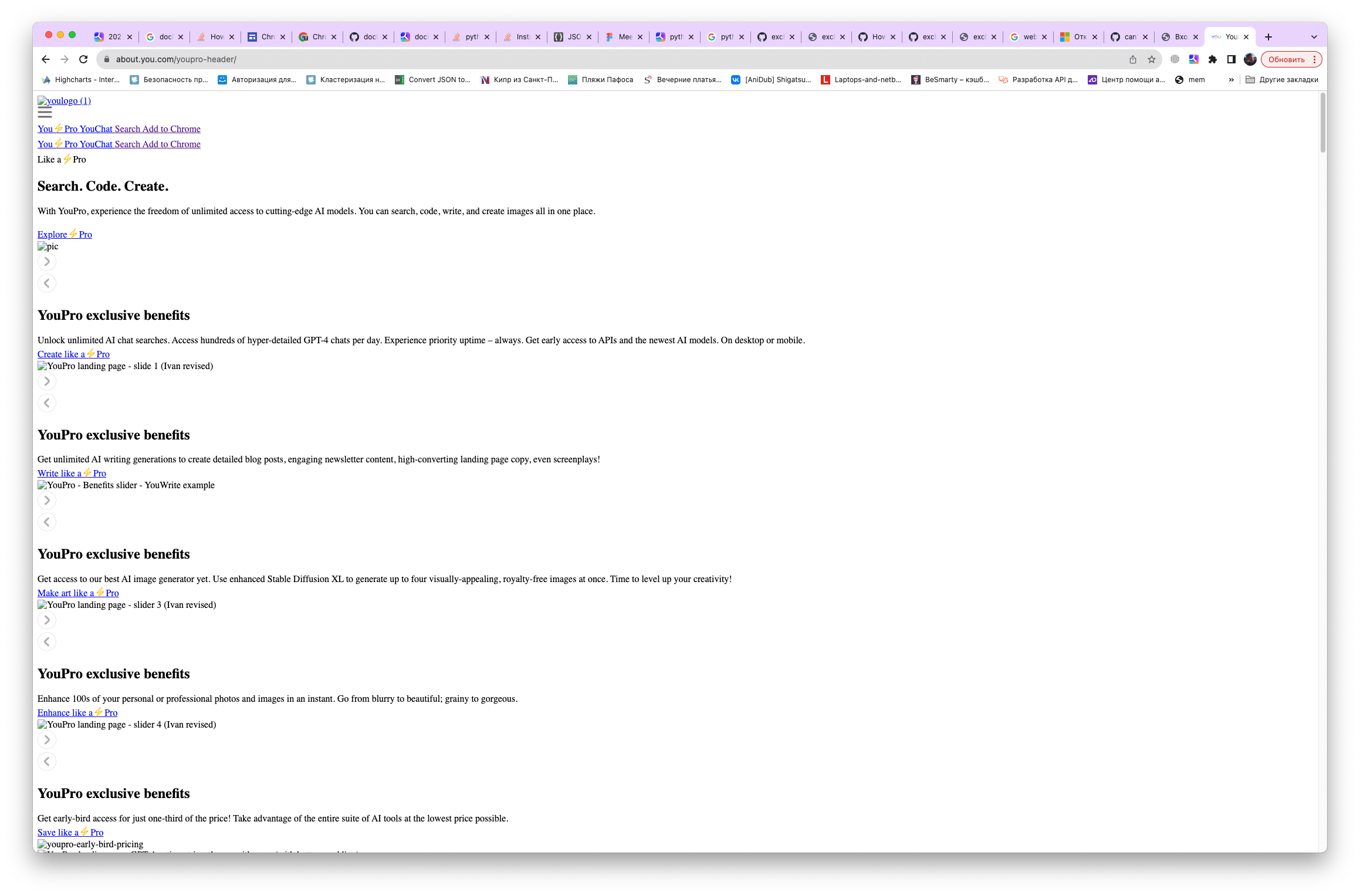
Task: Open the Кипр из Санкт-П... bookmark
Action: pyautogui.click(x=520, y=80)
